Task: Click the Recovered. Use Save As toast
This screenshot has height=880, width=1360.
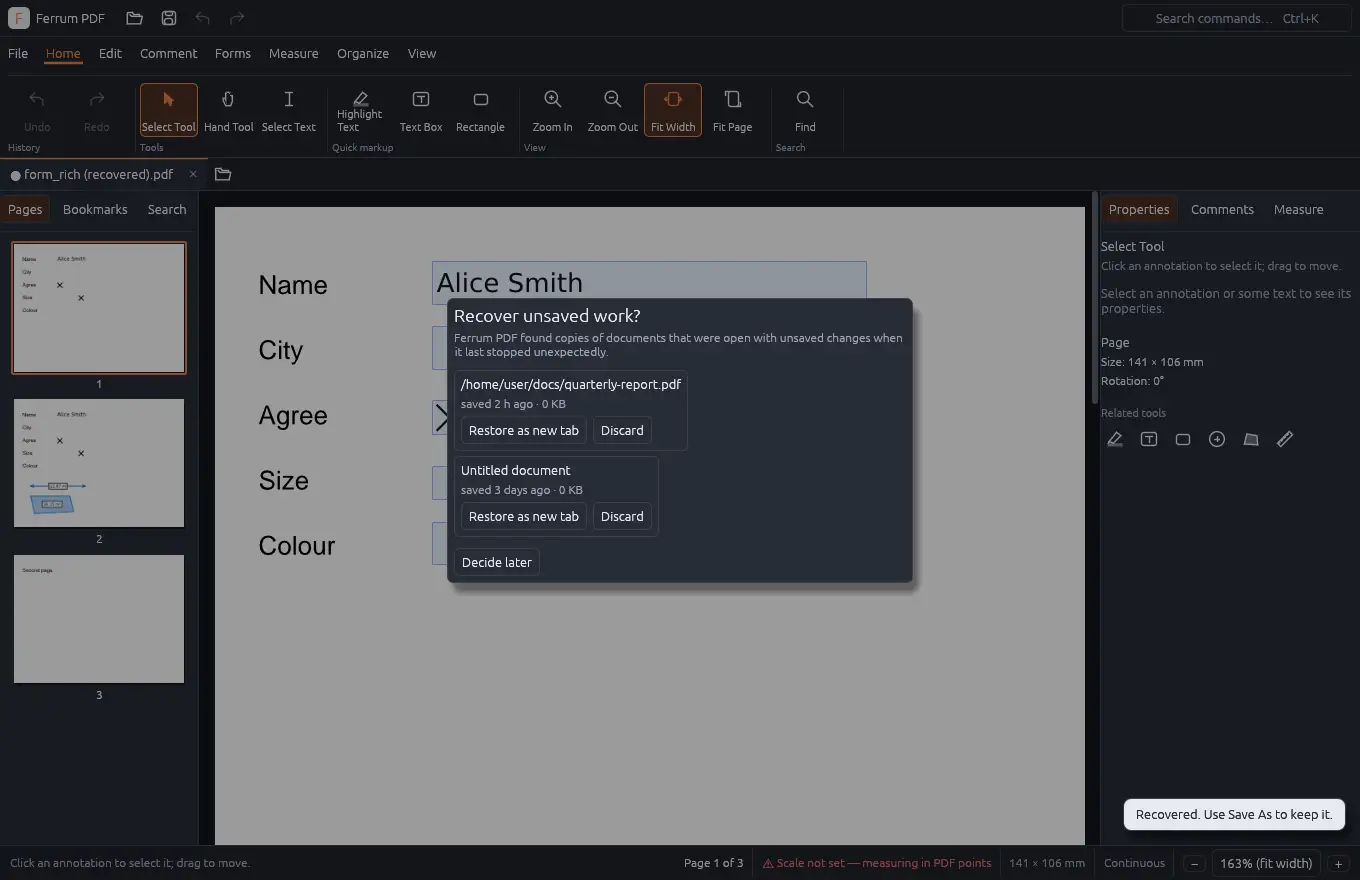Action: 1234,814
